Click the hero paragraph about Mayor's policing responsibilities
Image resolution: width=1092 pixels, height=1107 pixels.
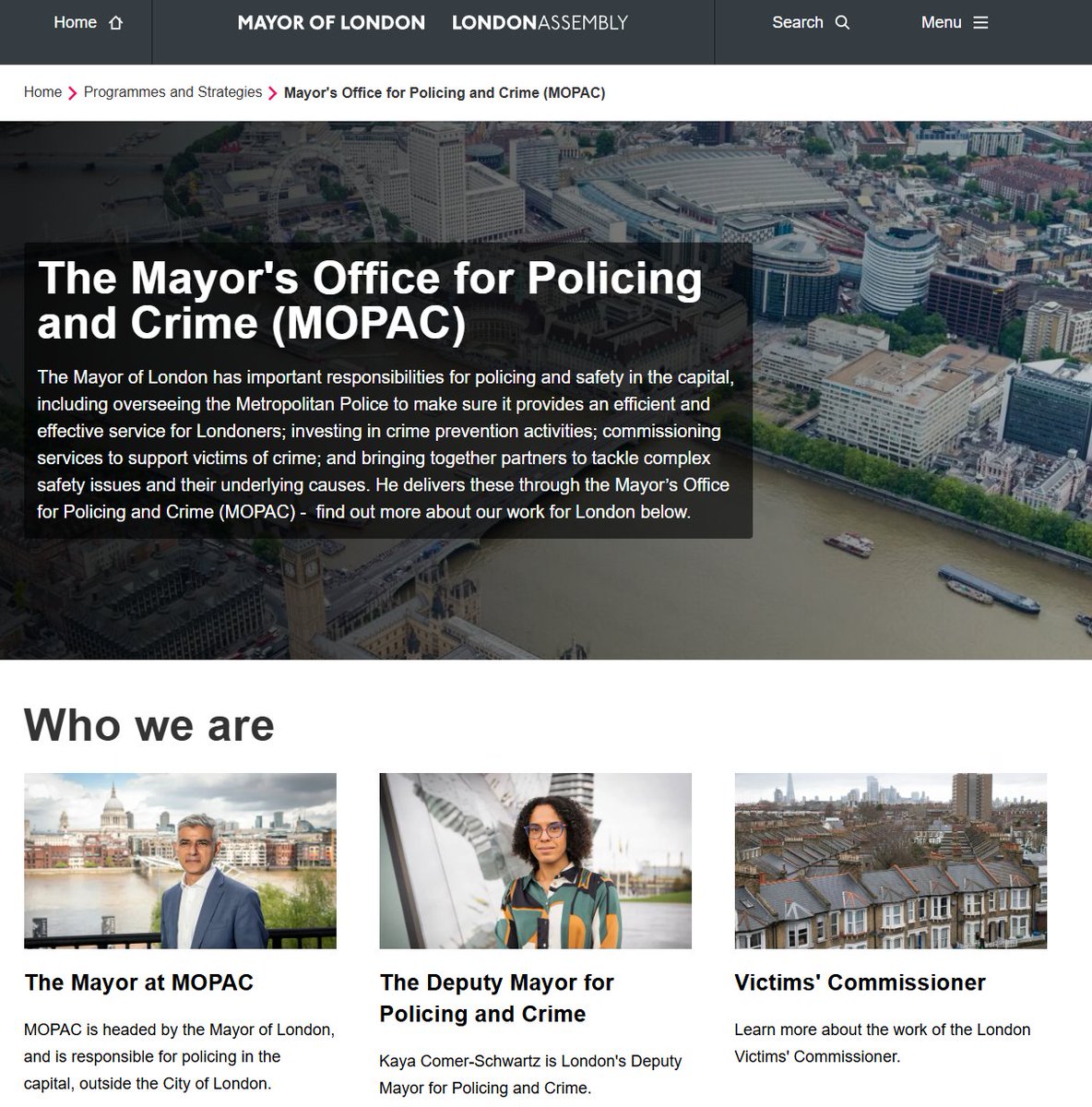(386, 445)
